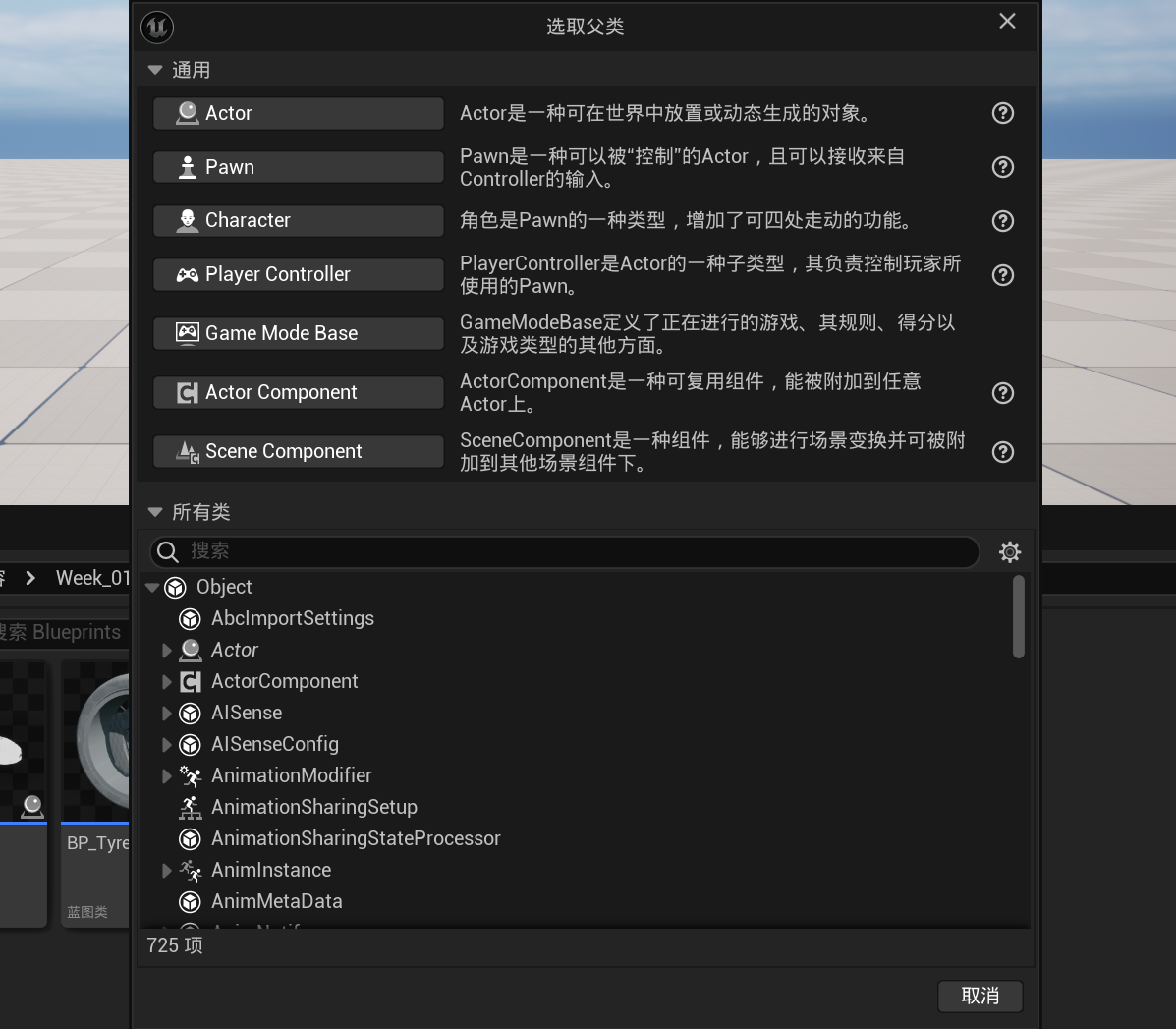Focus the 搜索 class search field
The width and height of the screenshot is (1176, 1029).
[565, 552]
